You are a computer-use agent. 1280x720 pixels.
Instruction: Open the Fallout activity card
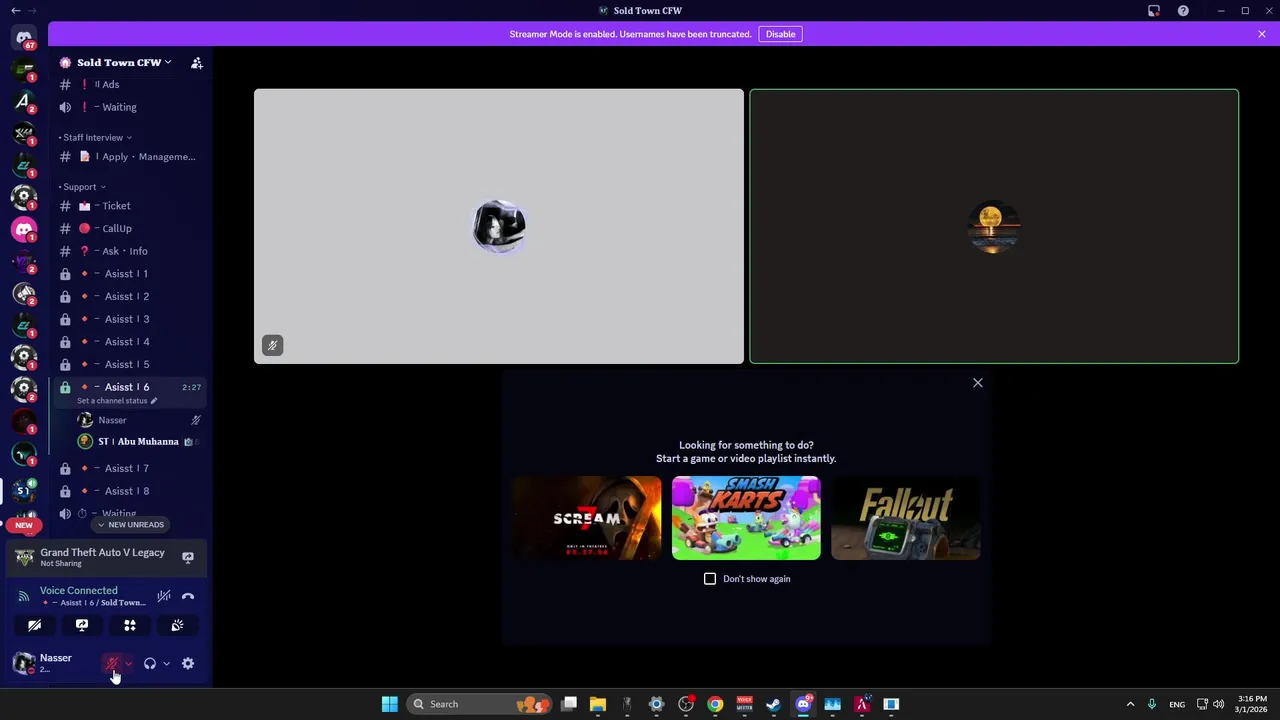[906, 518]
